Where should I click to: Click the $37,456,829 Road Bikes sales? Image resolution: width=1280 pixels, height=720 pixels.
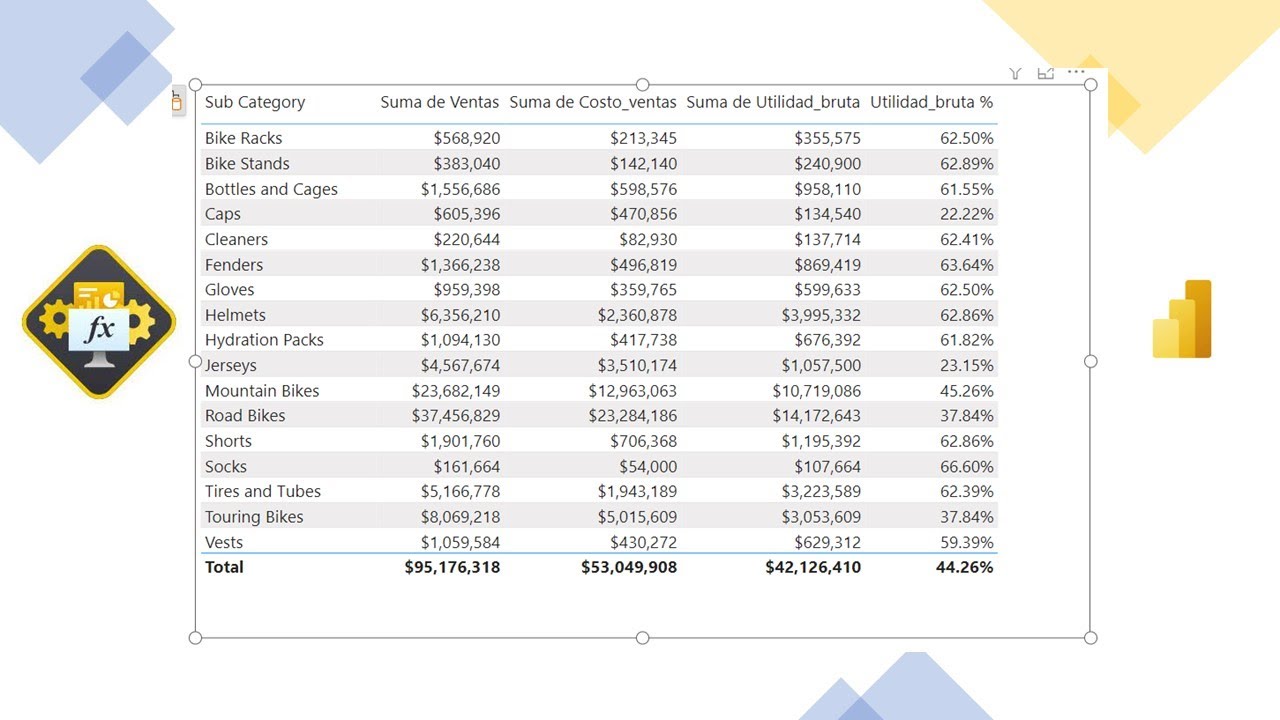tap(456, 416)
